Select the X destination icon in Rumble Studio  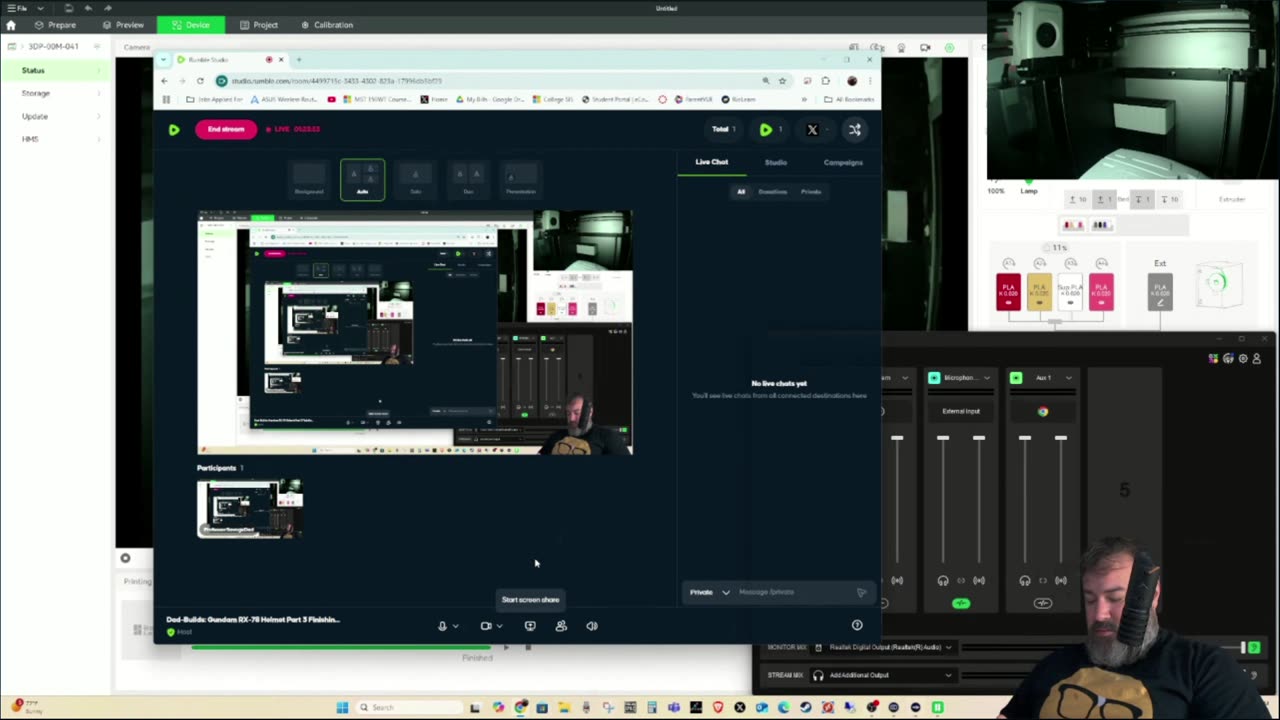812,129
